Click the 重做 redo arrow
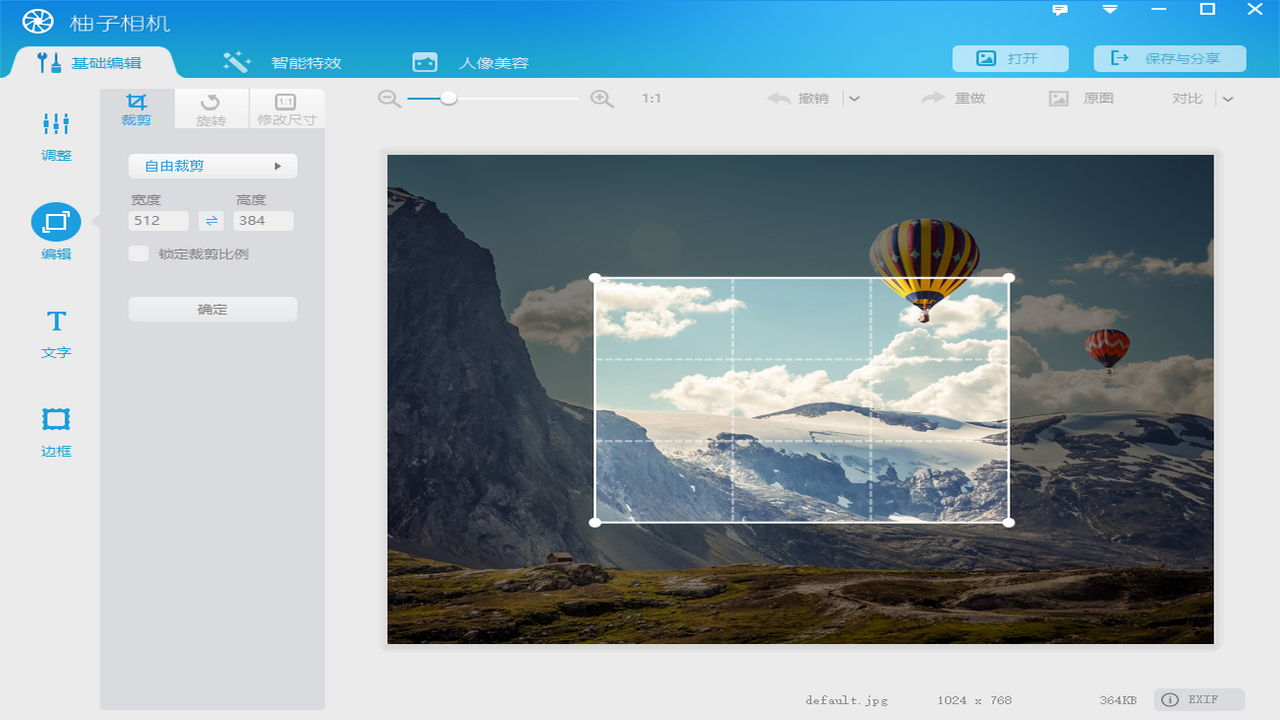The height and width of the screenshot is (720, 1280). tap(933, 99)
